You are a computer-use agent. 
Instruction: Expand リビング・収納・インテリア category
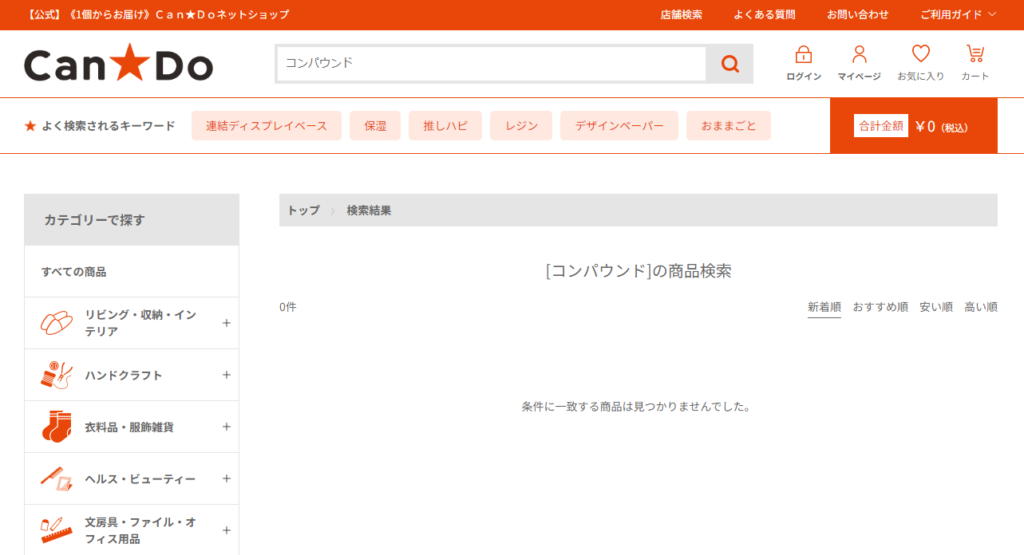pyautogui.click(x=226, y=323)
